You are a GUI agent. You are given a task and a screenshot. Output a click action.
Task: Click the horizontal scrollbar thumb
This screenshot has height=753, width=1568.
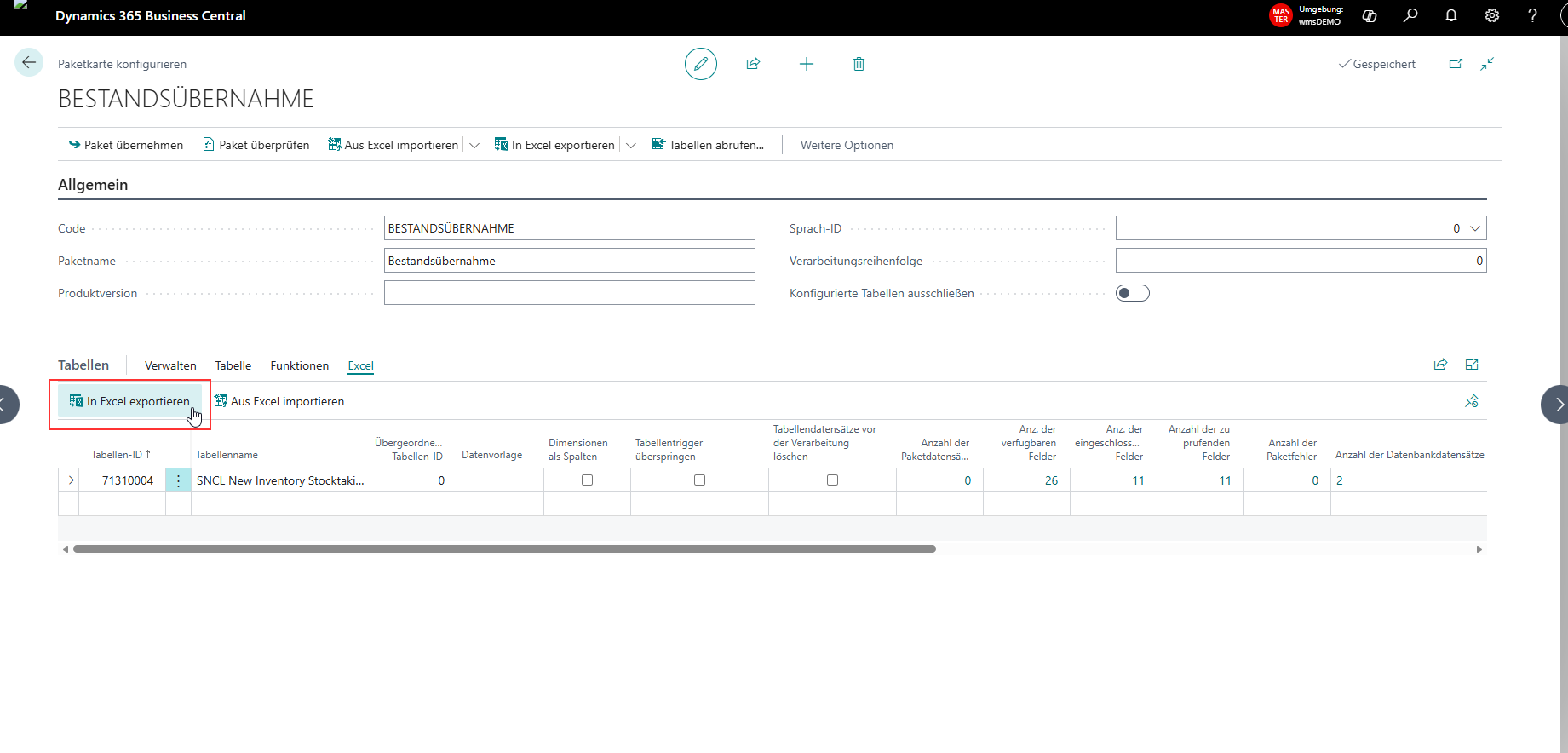tap(504, 549)
